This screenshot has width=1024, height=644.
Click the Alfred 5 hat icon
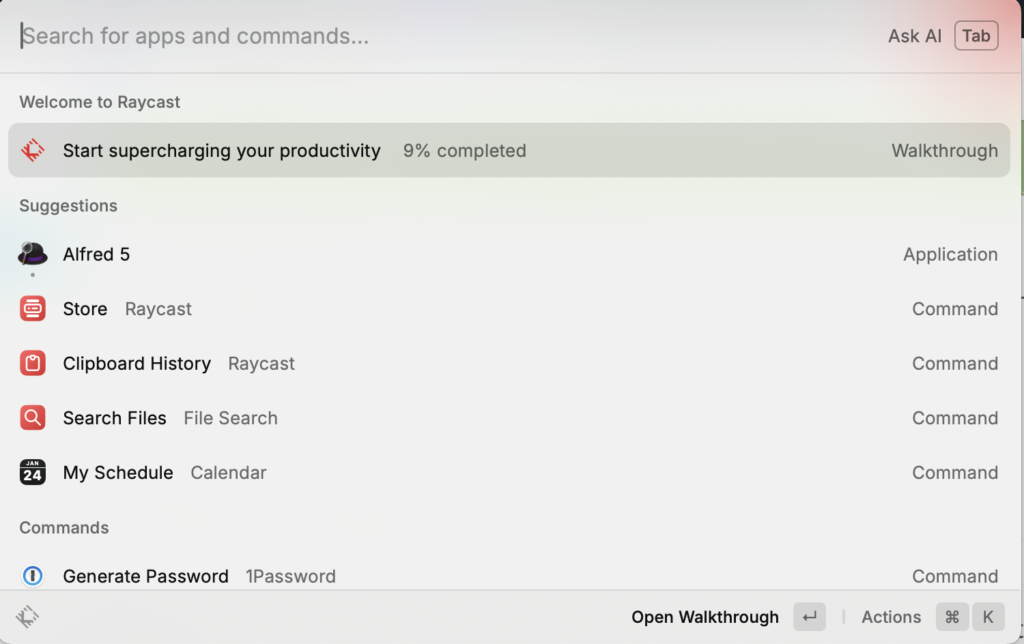[33, 254]
